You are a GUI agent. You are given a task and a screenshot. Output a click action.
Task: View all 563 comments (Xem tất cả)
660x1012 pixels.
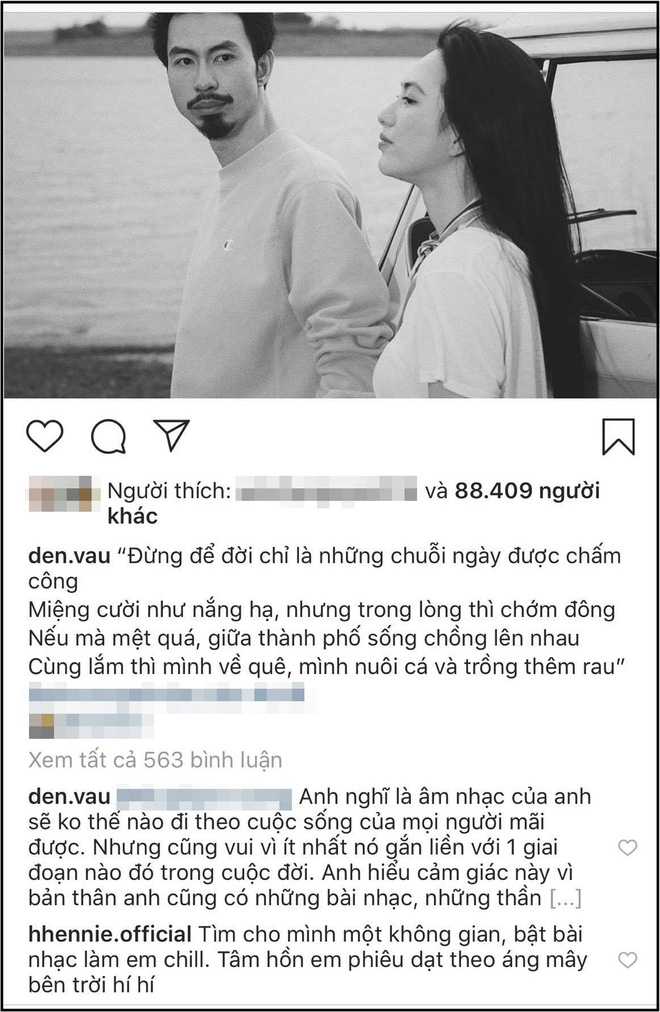coord(155,760)
